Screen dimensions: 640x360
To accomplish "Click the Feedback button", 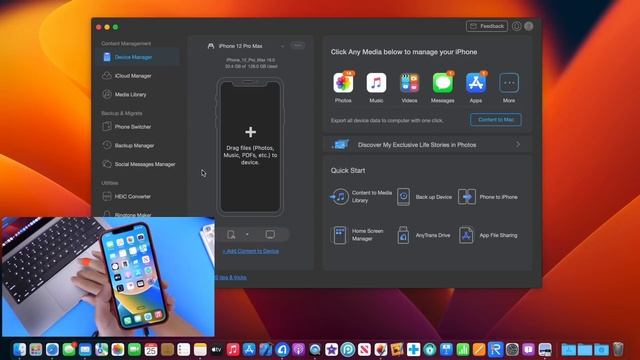I will click(x=487, y=26).
